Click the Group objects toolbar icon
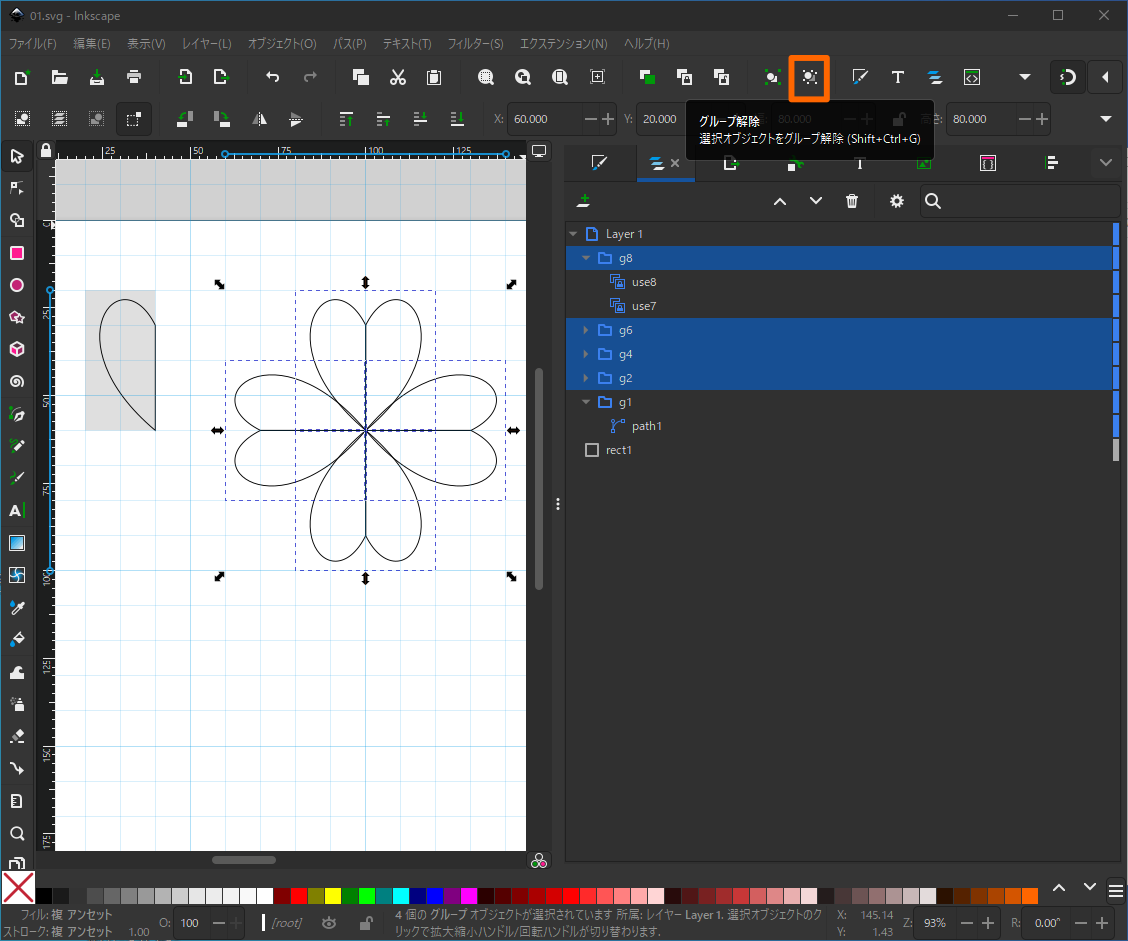 coord(772,78)
